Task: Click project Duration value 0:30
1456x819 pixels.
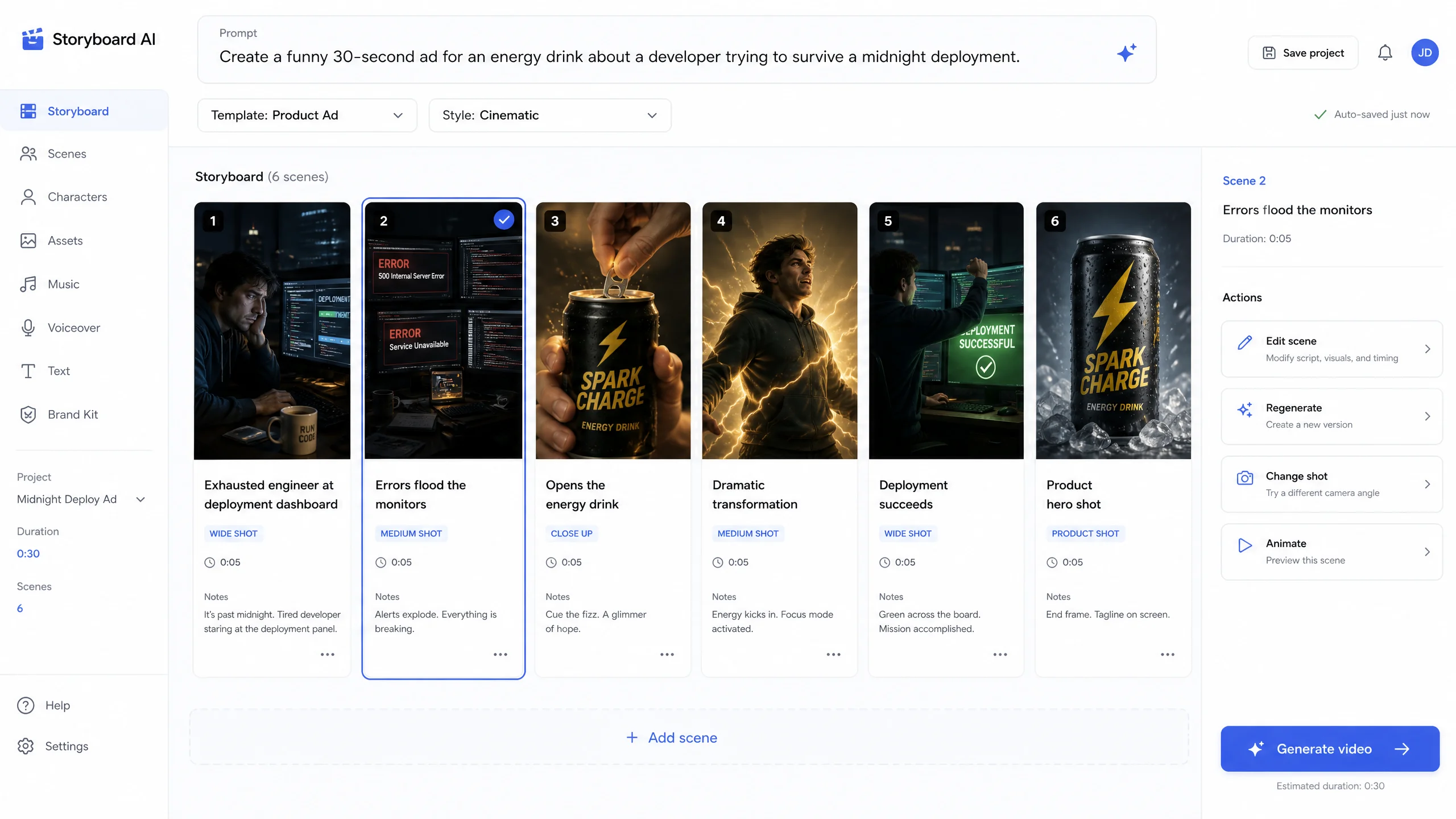Action: pos(28,553)
